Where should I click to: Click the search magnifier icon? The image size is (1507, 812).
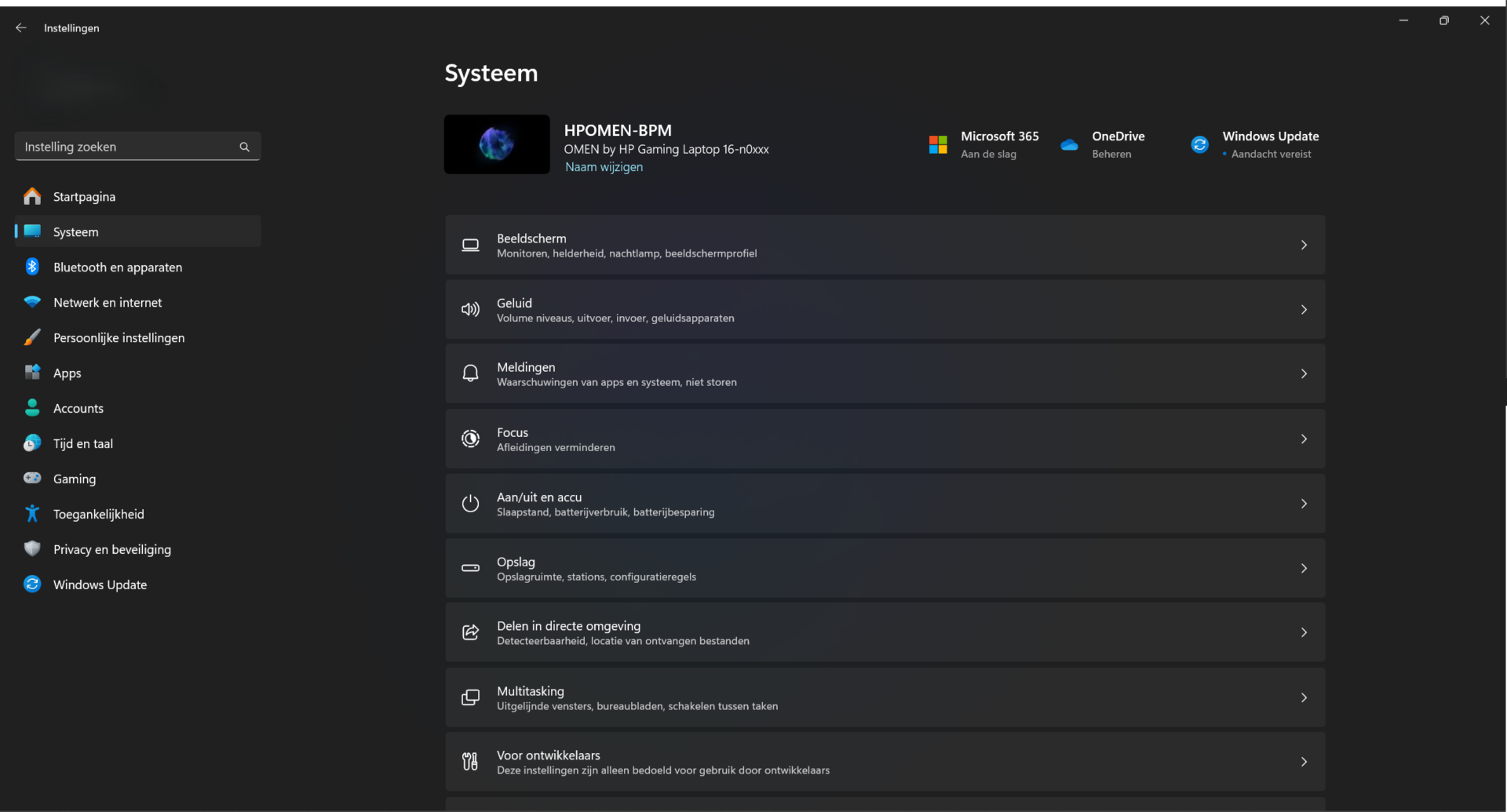(244, 147)
